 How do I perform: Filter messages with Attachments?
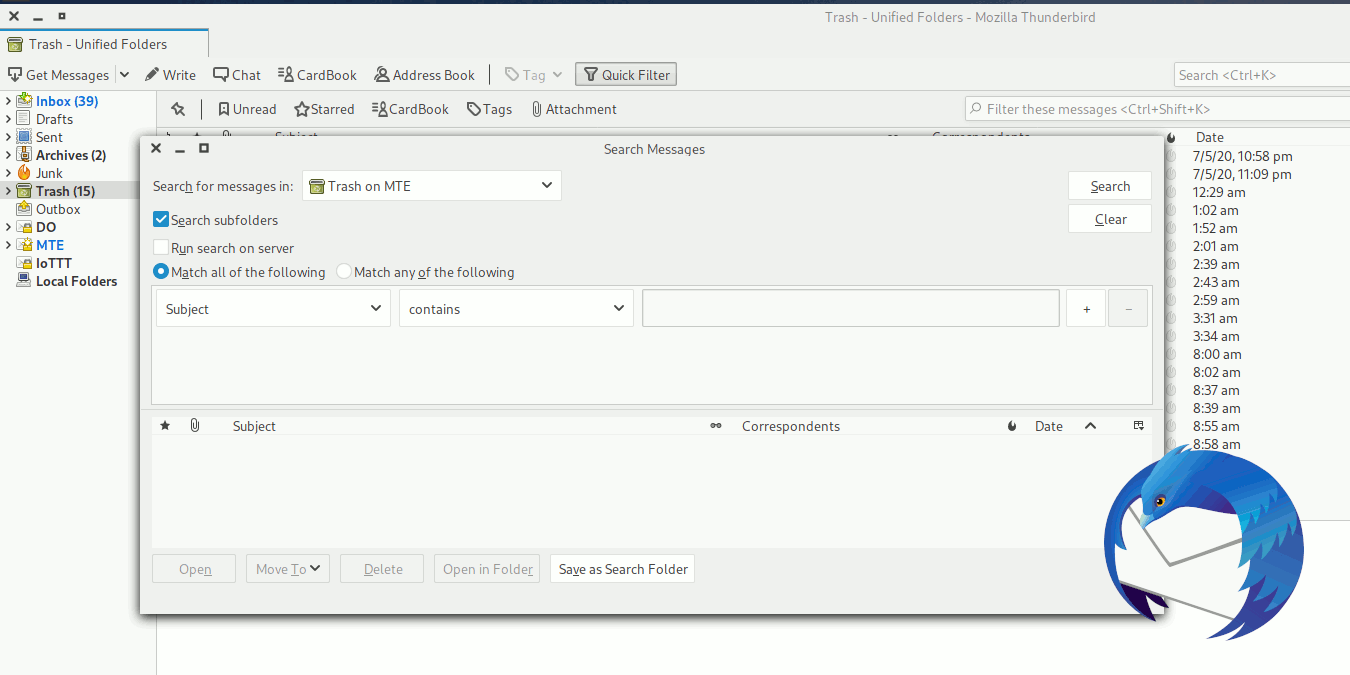click(x=574, y=109)
